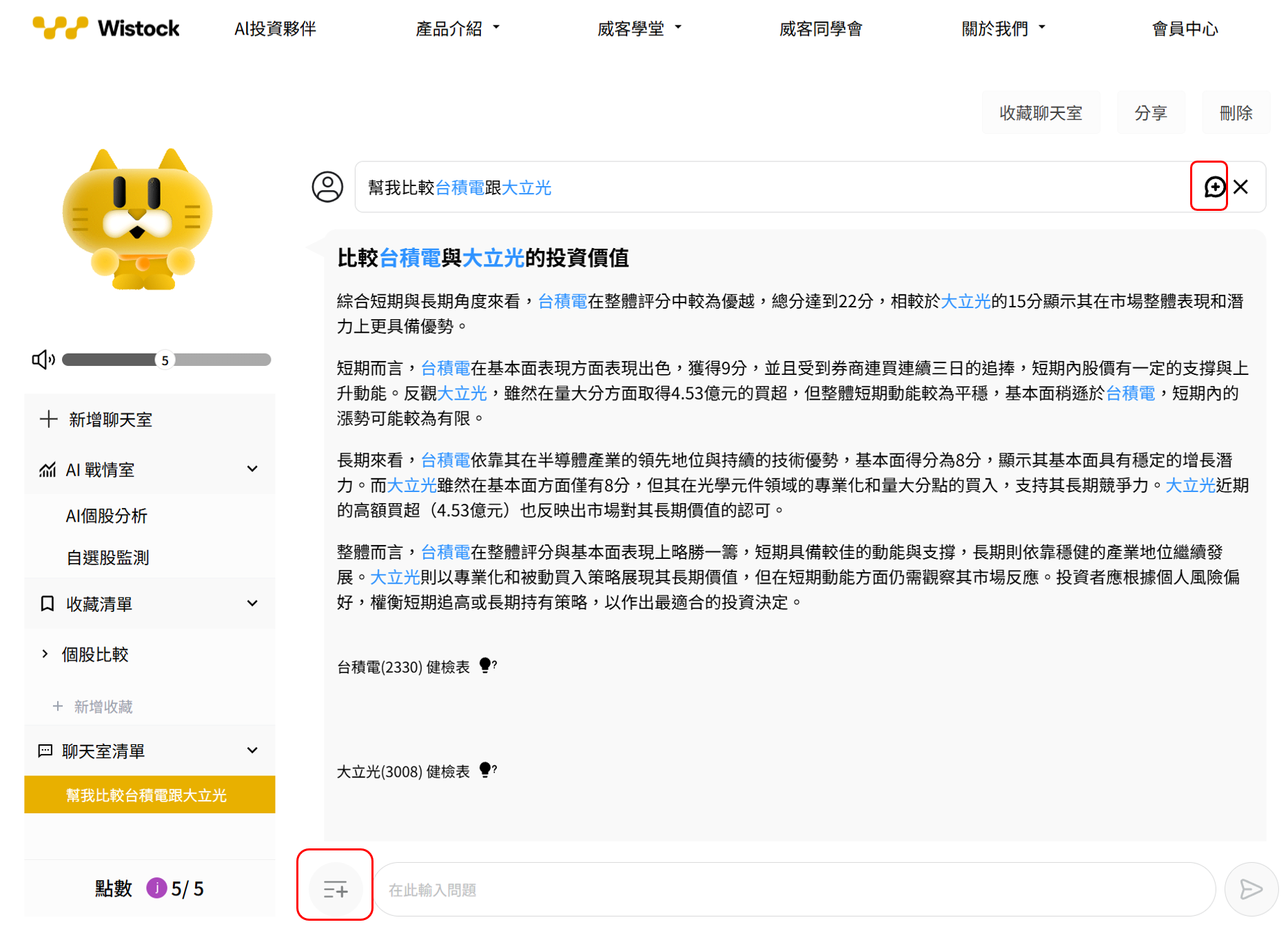Screen dimensions: 1288x929
Task: Send the message with the paper plane icon
Action: pos(1250,889)
